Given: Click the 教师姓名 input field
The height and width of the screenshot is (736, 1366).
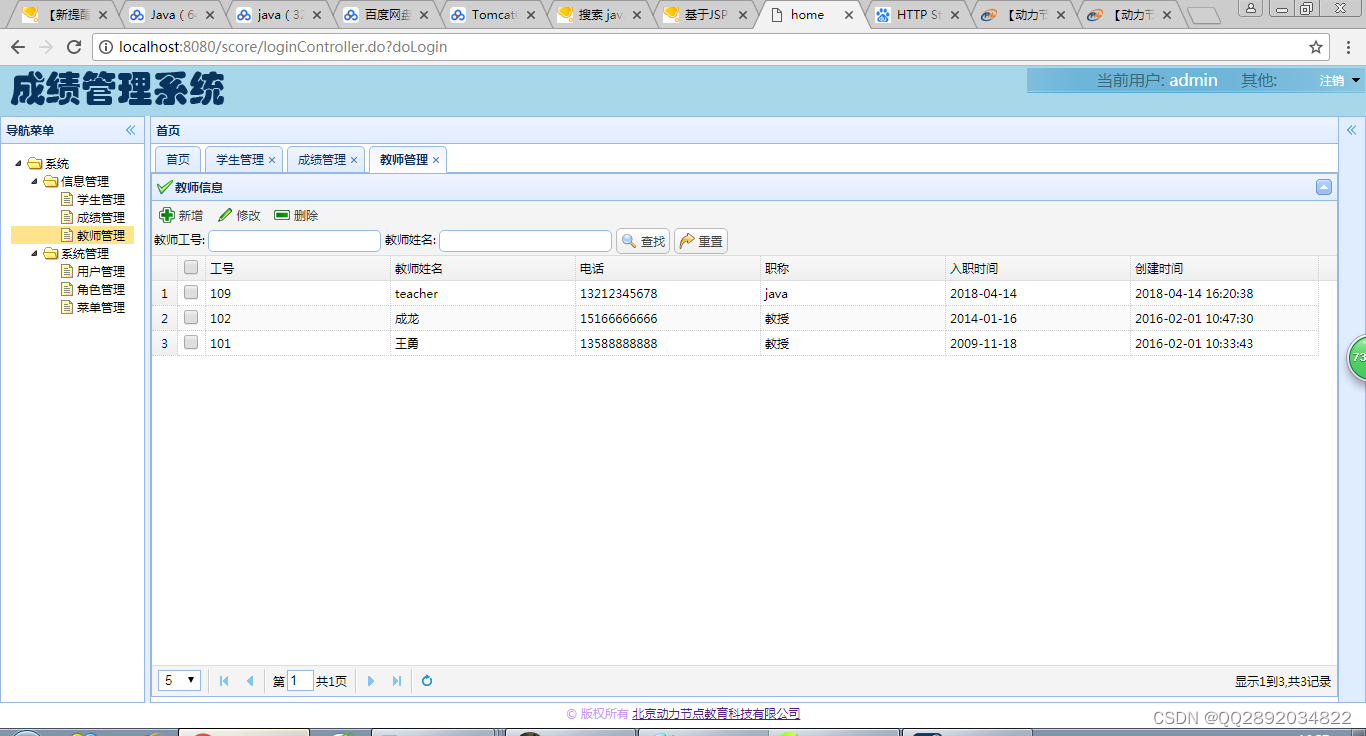Looking at the screenshot, I should [x=525, y=241].
